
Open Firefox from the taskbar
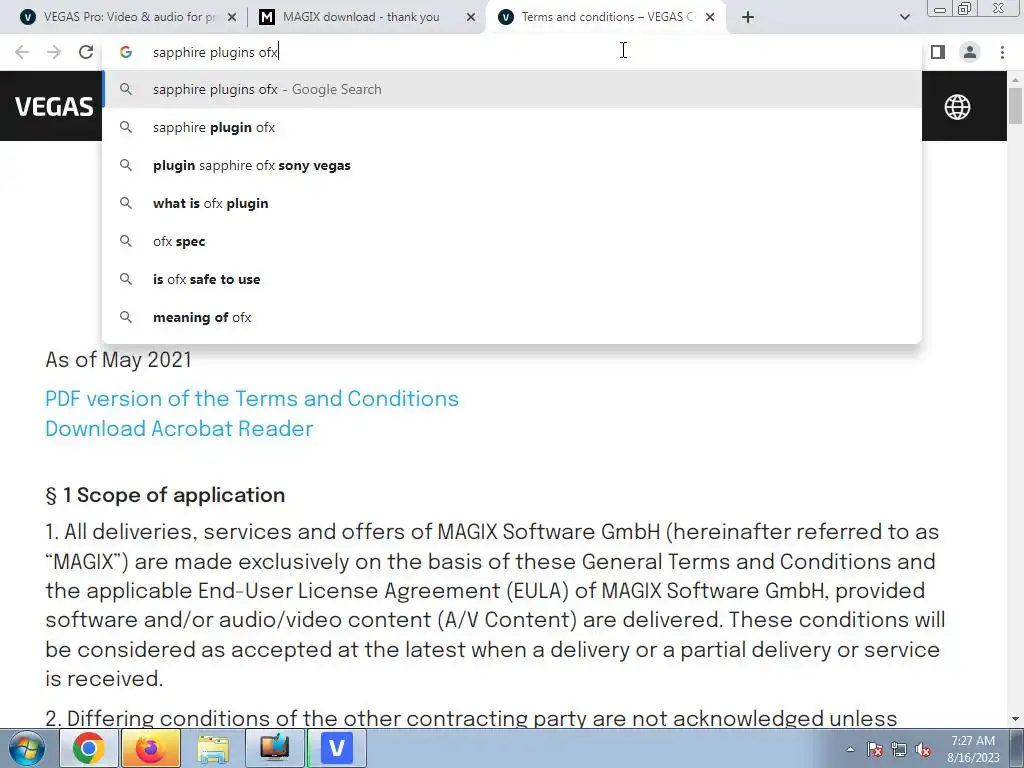click(151, 748)
